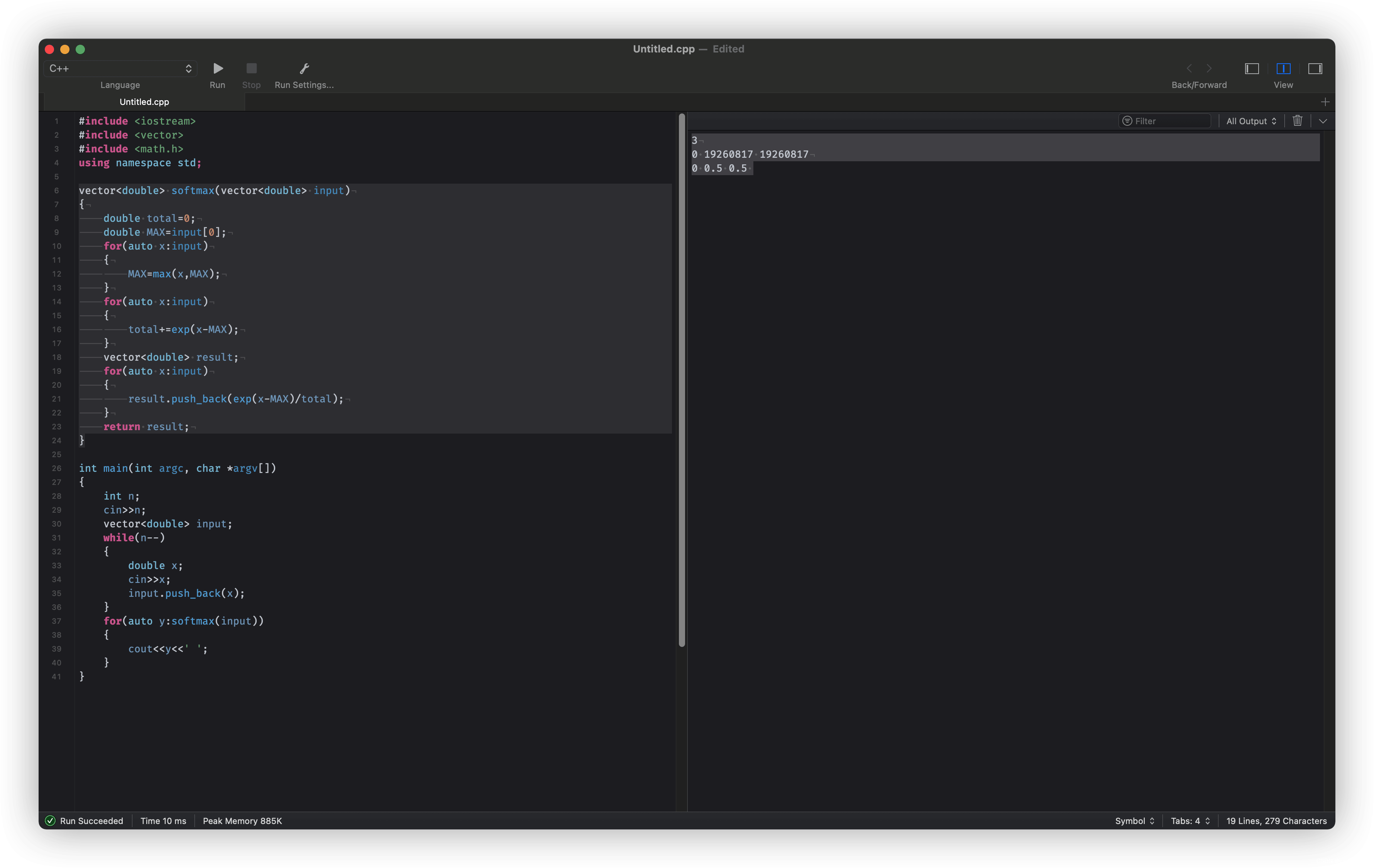This screenshot has width=1374, height=868.
Task: Clear console with trash icon
Action: click(x=1297, y=120)
